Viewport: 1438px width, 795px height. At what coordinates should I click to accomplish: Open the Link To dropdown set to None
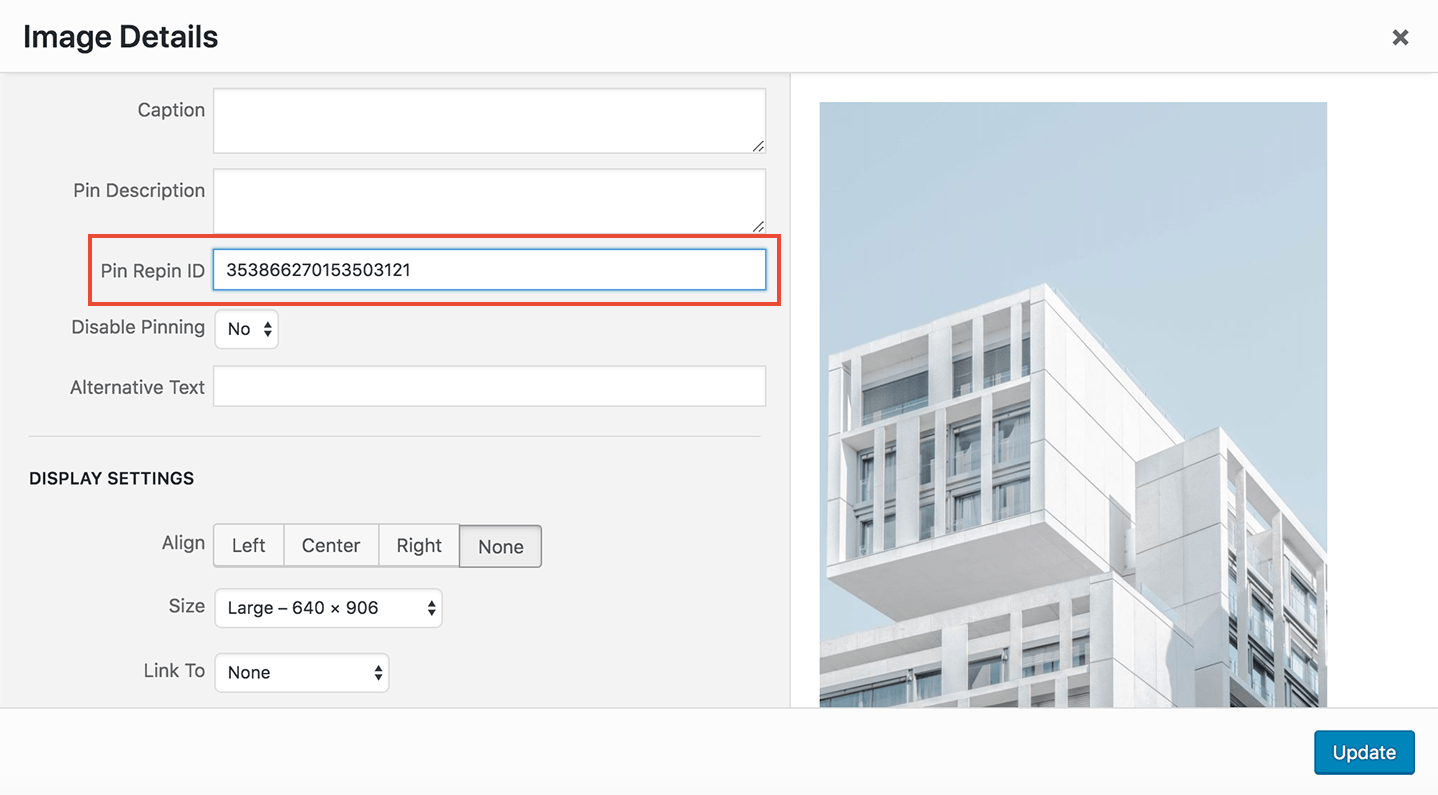click(x=302, y=672)
